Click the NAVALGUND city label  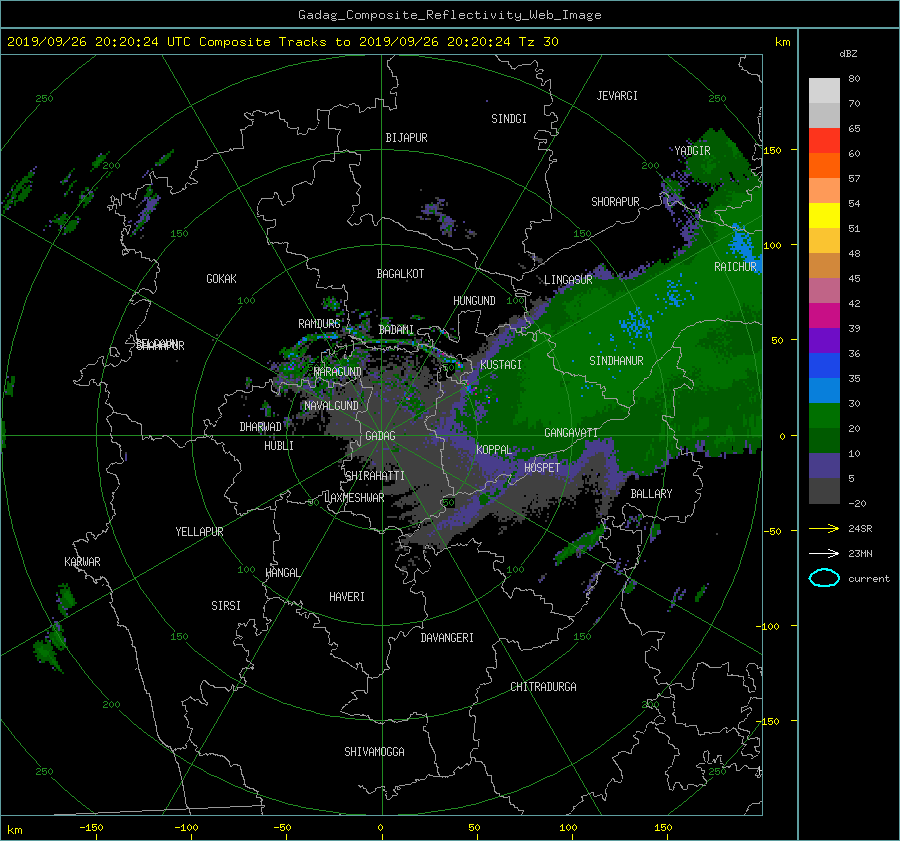pyautogui.click(x=331, y=406)
